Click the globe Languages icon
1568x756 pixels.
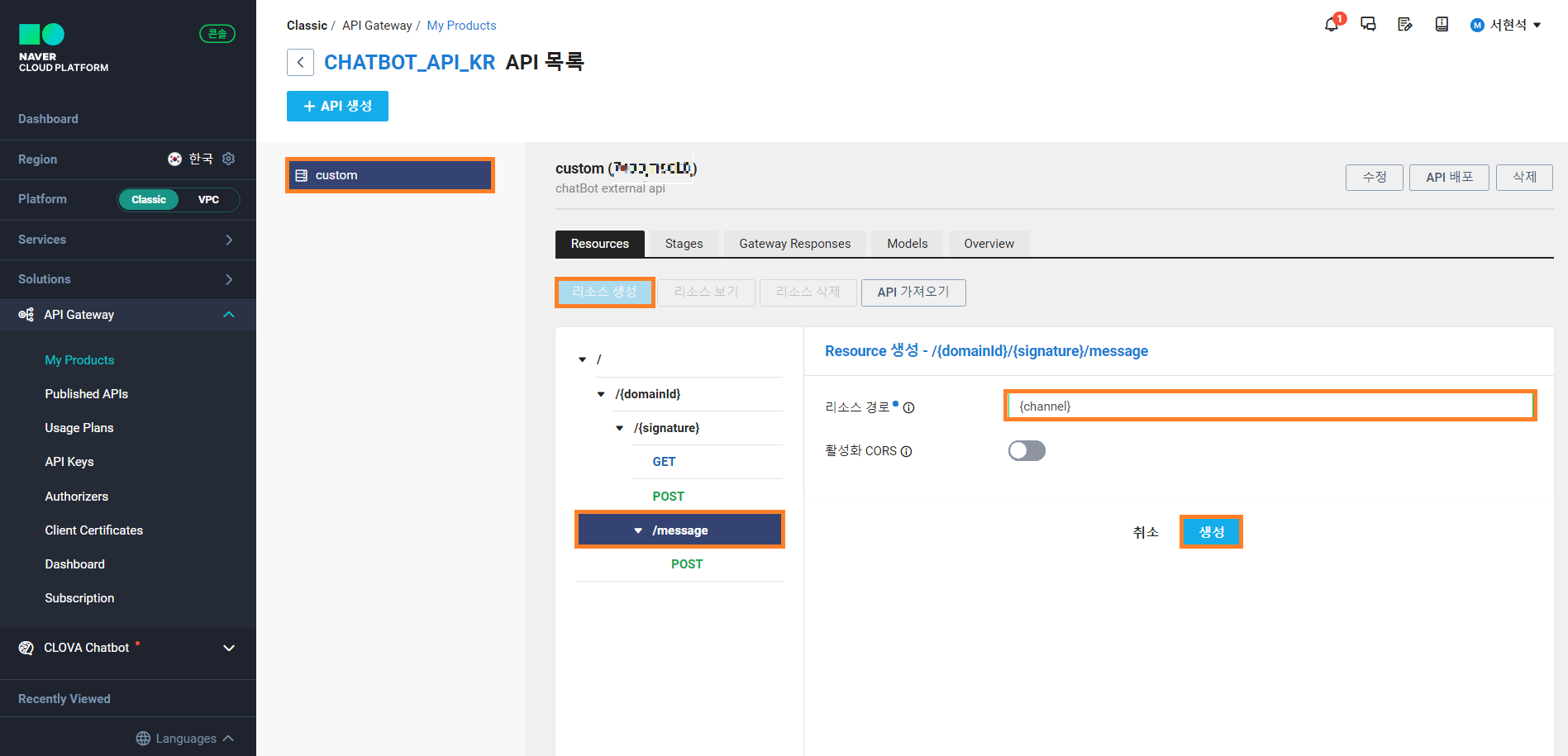(x=143, y=739)
